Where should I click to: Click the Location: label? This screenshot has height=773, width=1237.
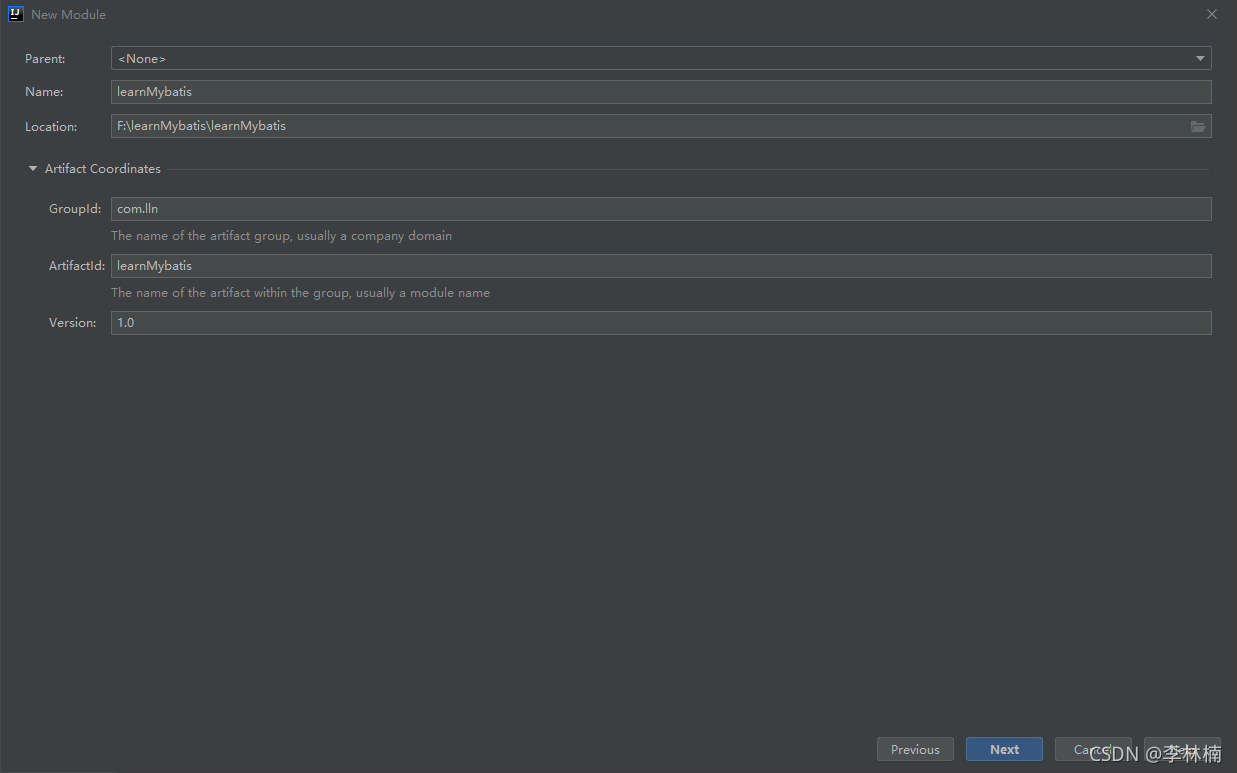(51, 127)
